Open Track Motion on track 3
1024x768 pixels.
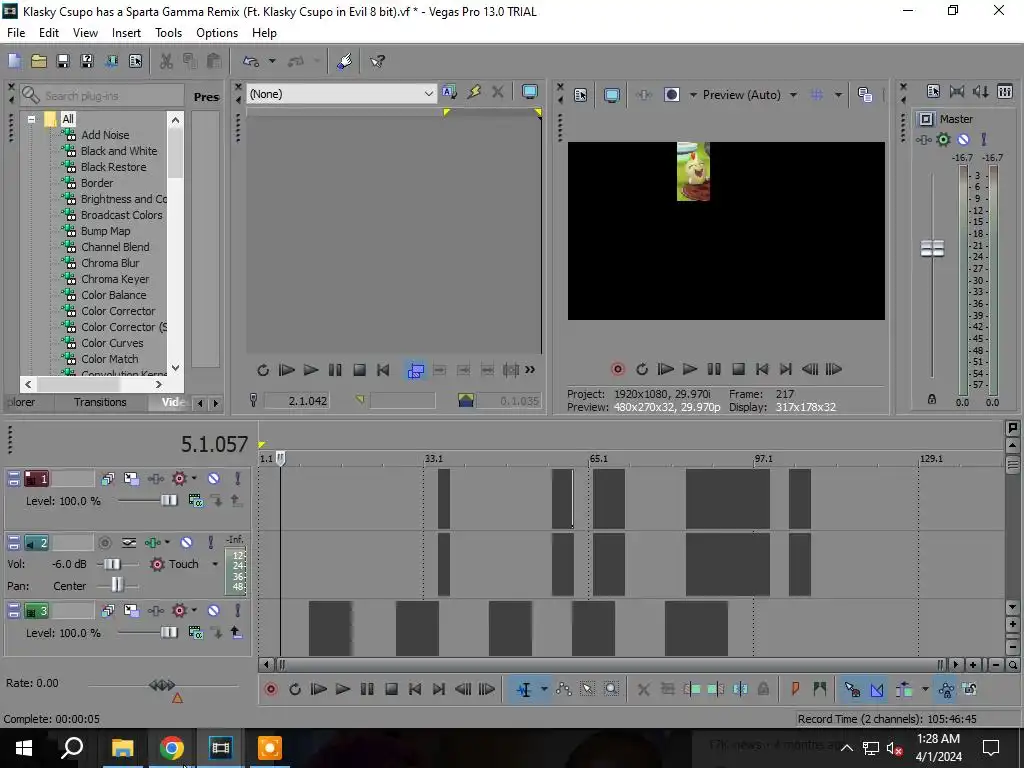(131, 611)
